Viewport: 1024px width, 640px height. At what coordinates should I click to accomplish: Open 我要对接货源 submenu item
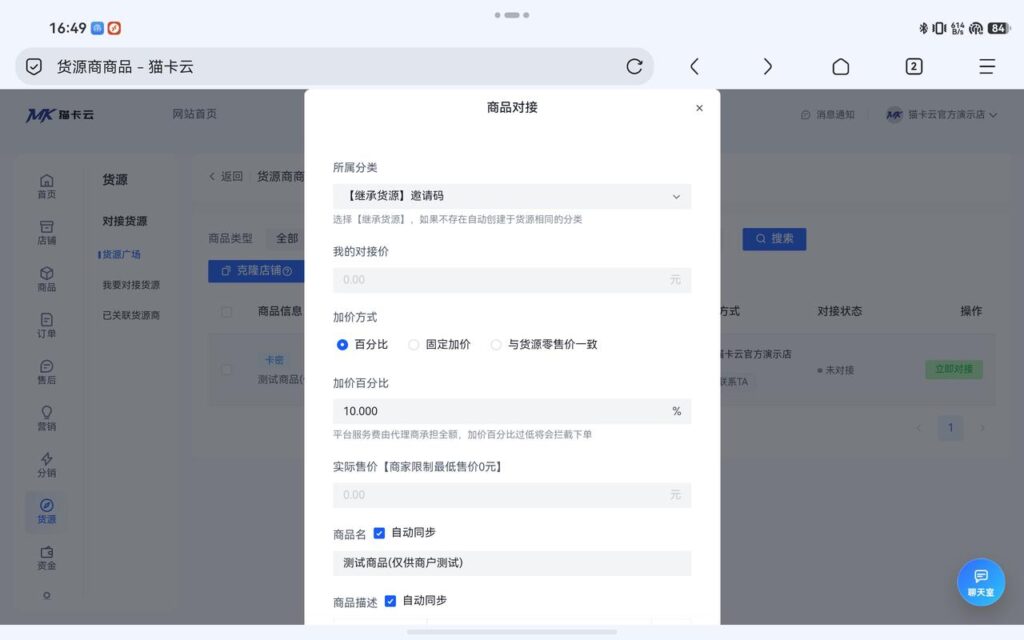131,285
